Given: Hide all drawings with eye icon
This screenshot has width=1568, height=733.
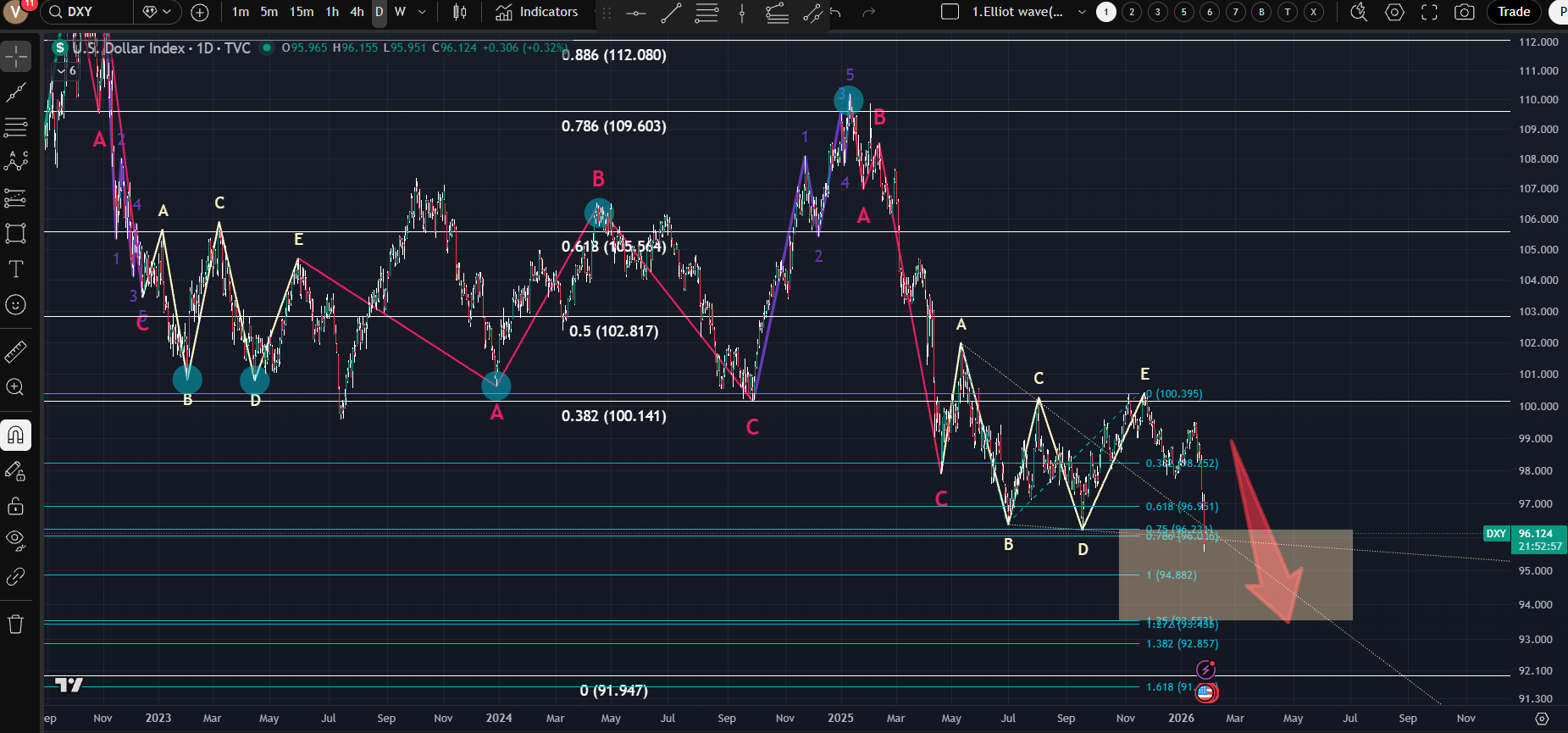Looking at the screenshot, I should click(x=15, y=540).
